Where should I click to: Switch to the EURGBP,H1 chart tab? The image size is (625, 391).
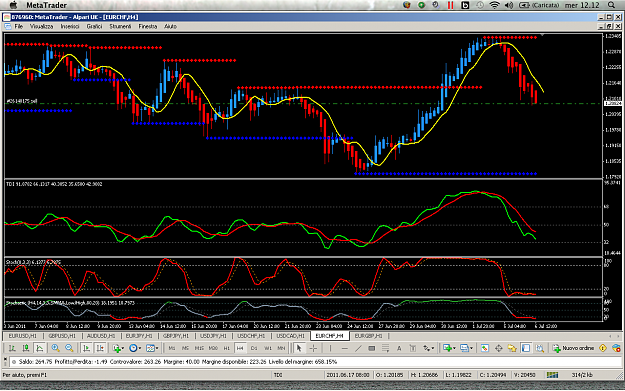click(368, 336)
